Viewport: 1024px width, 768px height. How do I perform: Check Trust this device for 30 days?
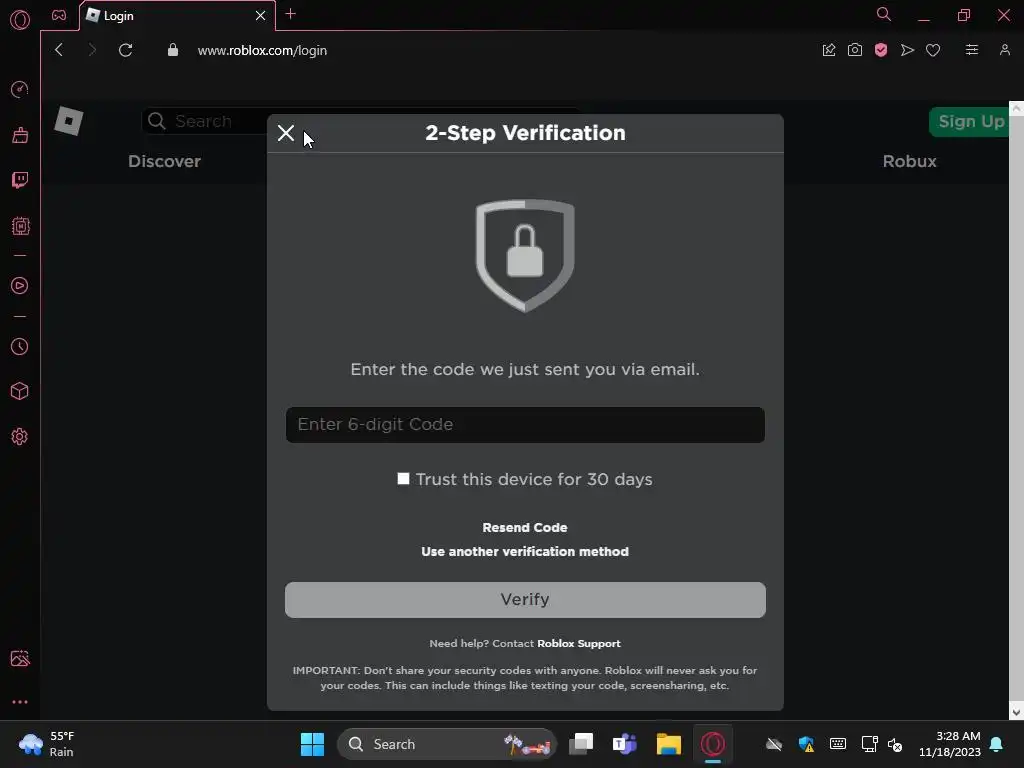(404, 479)
